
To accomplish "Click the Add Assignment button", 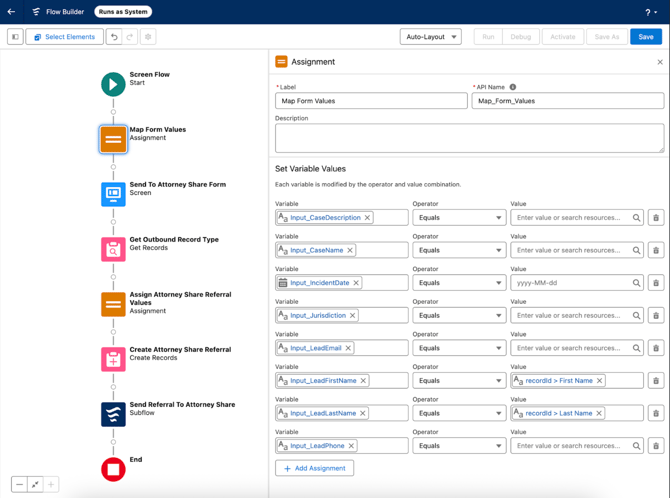I will coord(314,468).
